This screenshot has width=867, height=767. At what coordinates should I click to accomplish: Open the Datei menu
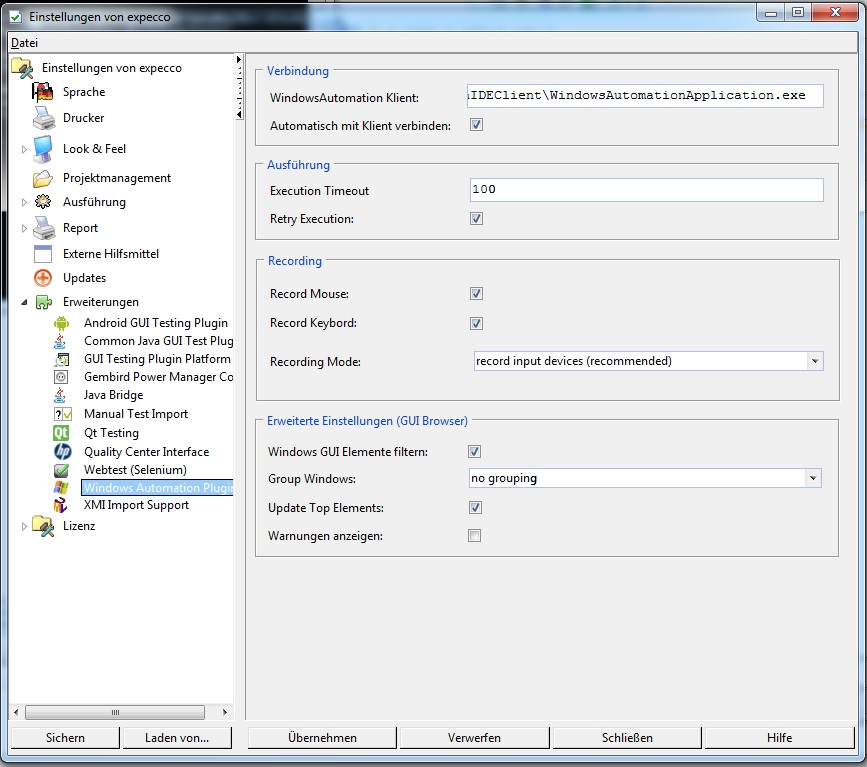pos(24,43)
